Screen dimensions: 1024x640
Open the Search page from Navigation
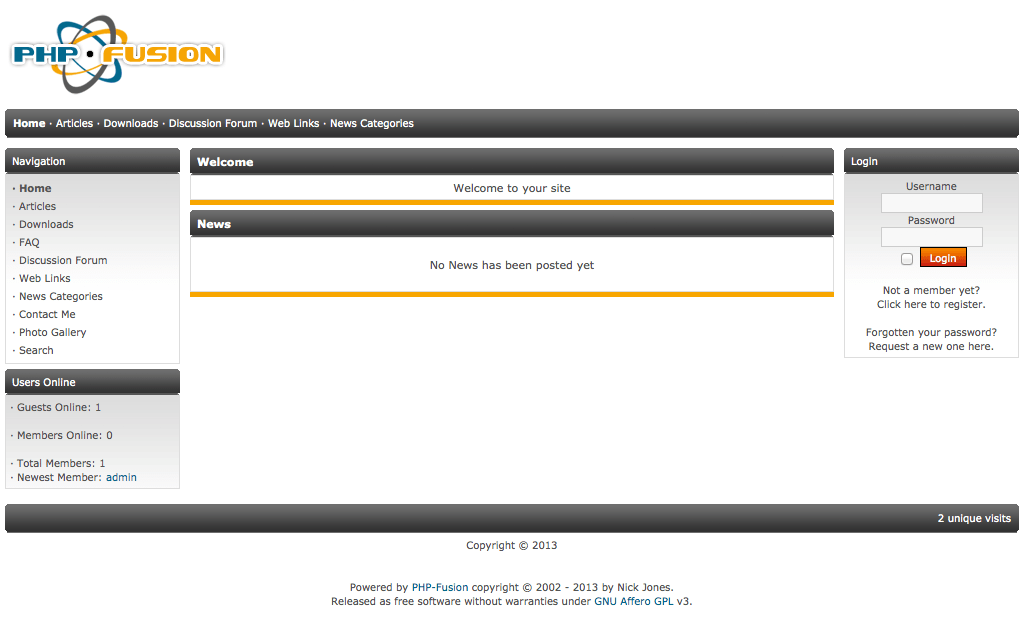click(x=36, y=350)
